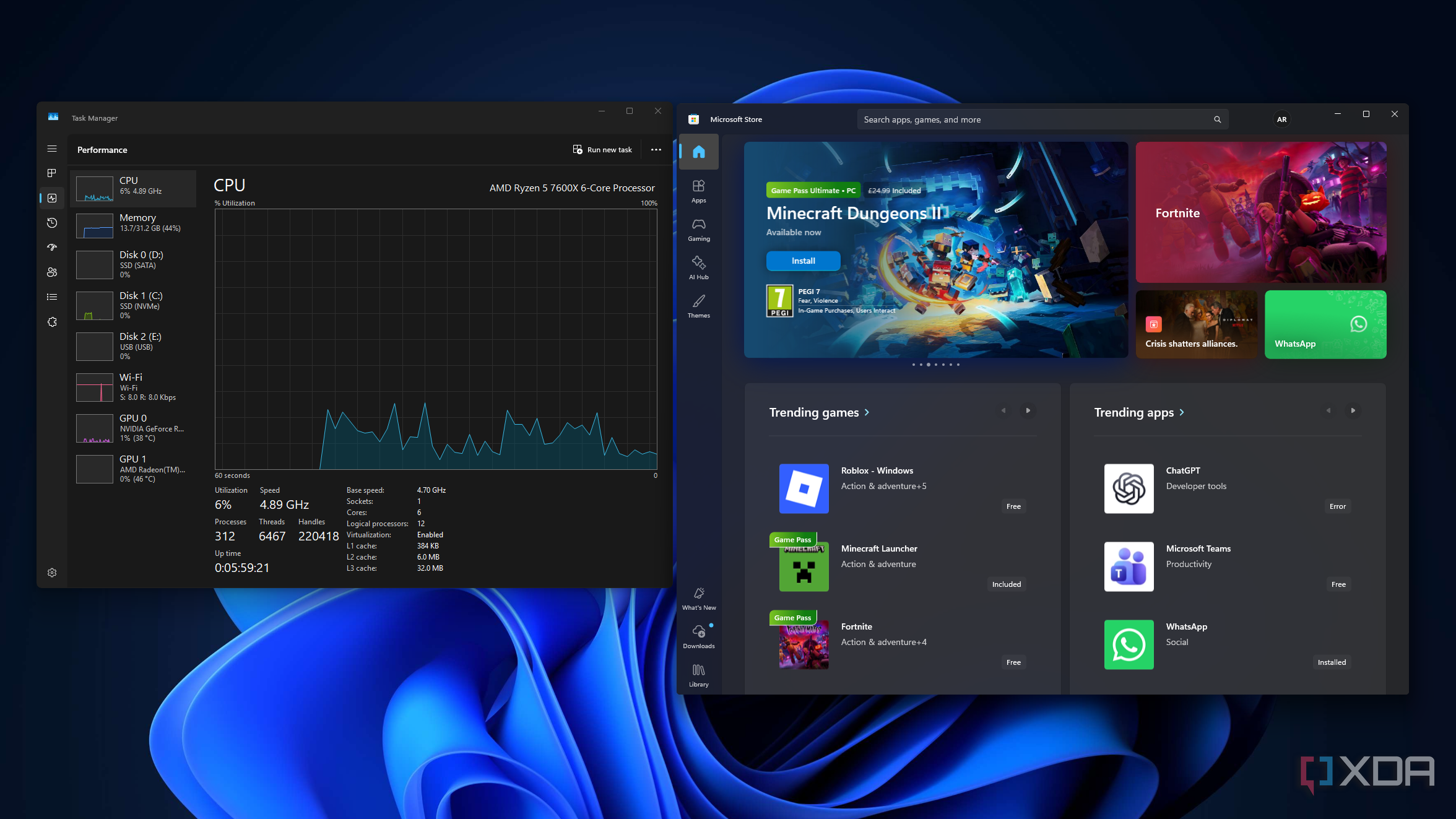The width and height of the screenshot is (1456, 819).
Task: Open Crisis shatters alliances tile
Action: point(1197,324)
